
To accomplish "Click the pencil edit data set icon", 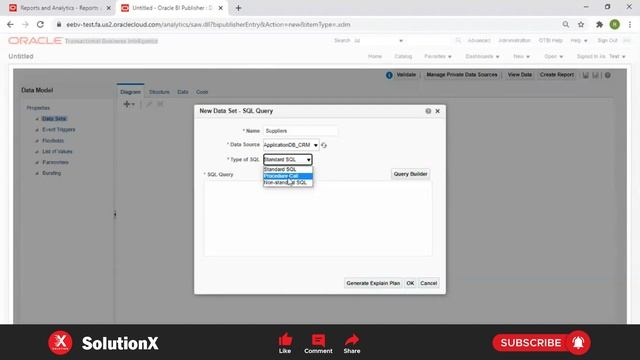I will [x=149, y=104].
